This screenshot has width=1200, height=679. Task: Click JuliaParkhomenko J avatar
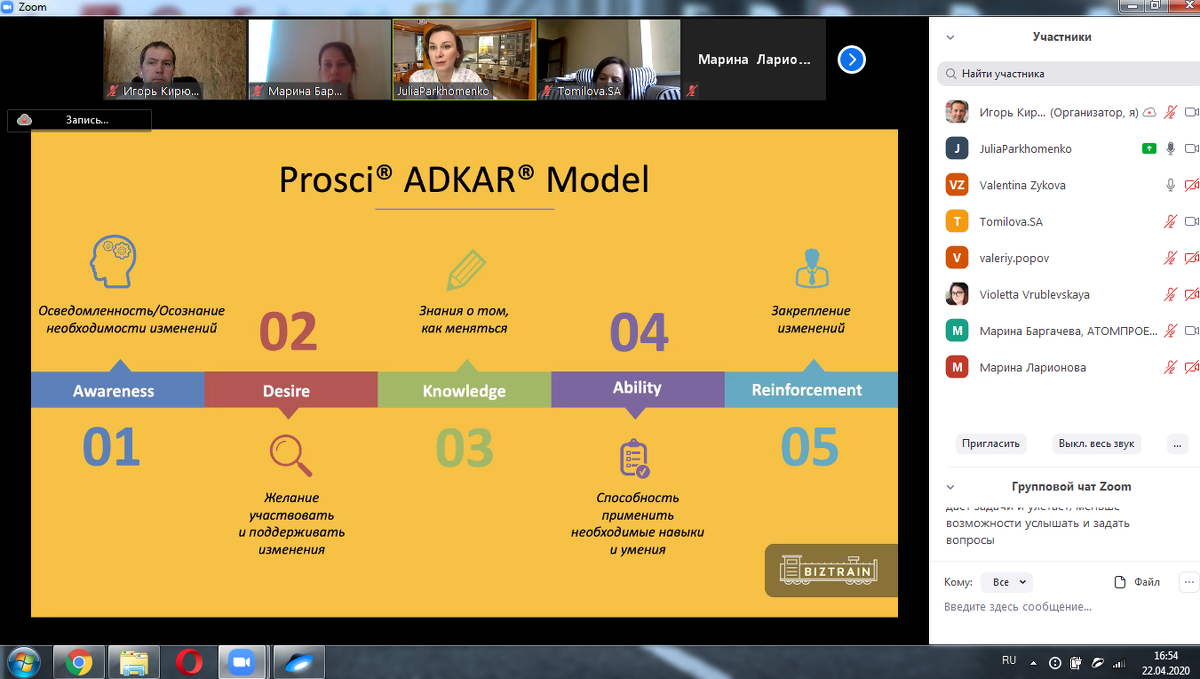point(957,148)
